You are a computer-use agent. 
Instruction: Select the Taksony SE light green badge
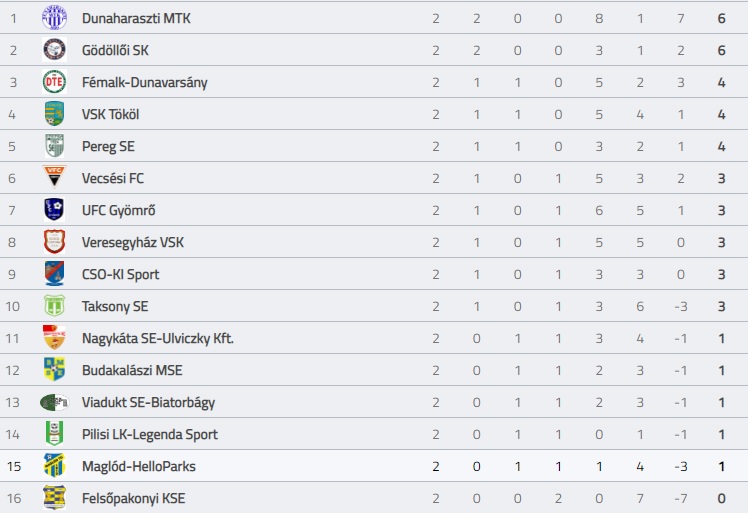tap(54, 305)
